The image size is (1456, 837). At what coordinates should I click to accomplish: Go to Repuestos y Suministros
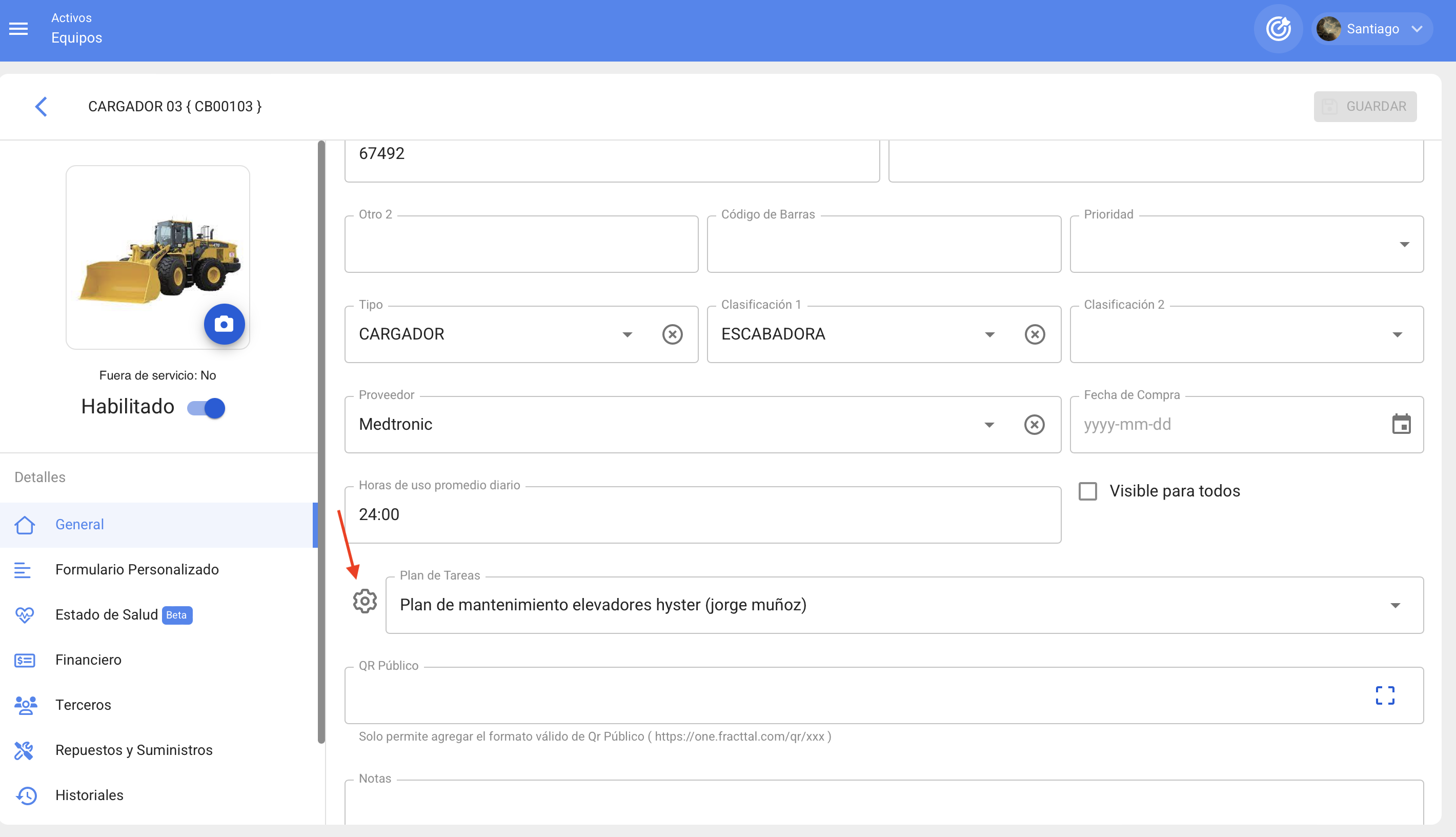133,750
